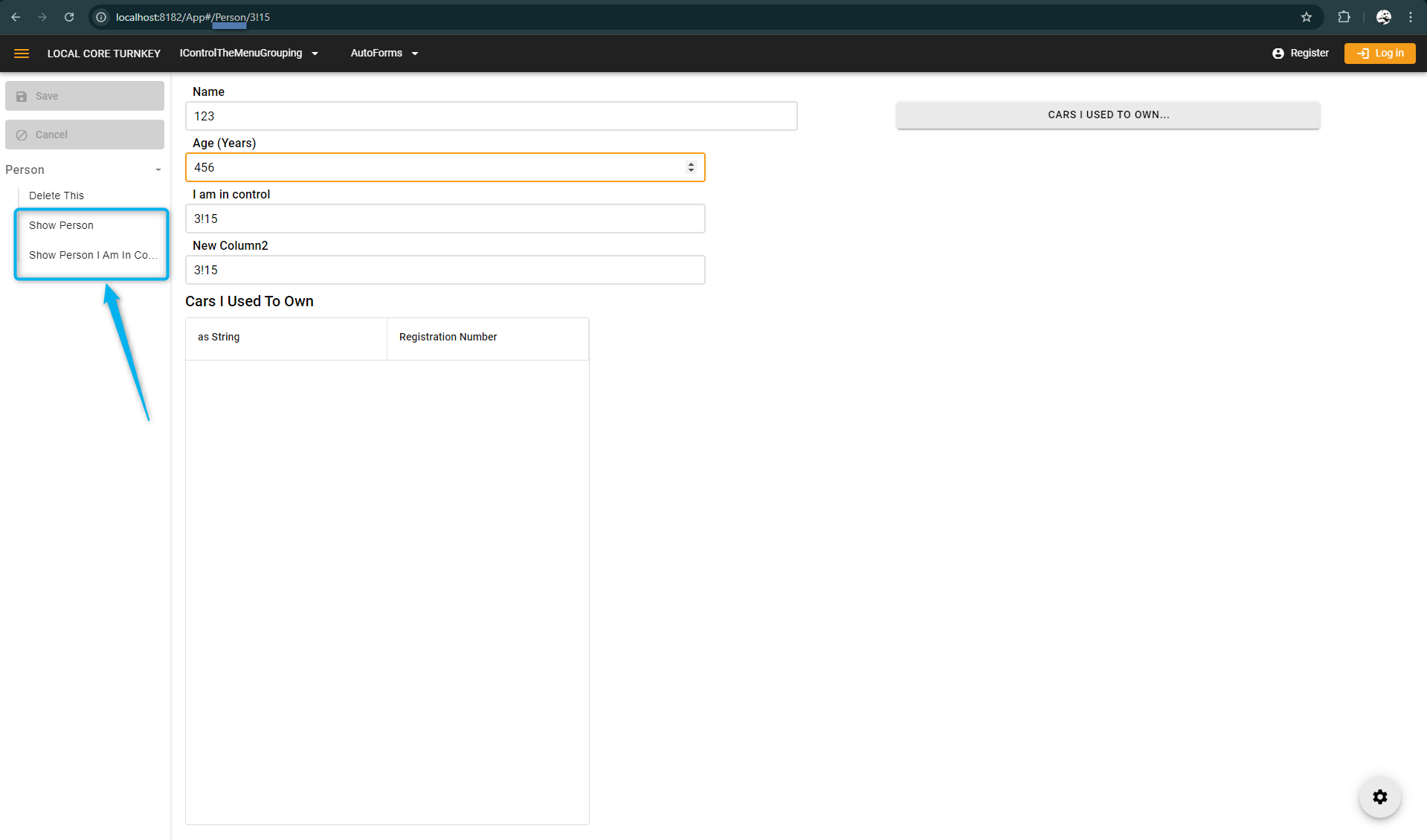
Task: Select Show Person in the sidebar
Action: [x=61, y=225]
